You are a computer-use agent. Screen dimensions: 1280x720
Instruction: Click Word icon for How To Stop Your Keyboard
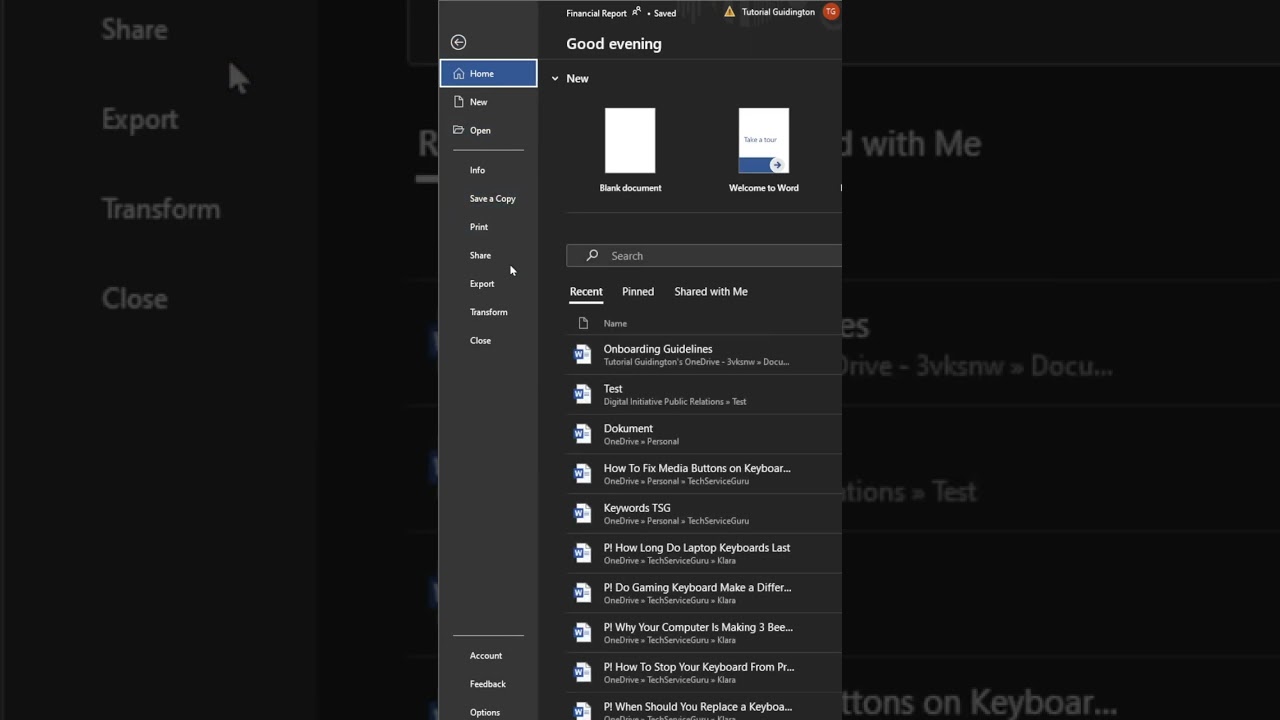click(582, 672)
